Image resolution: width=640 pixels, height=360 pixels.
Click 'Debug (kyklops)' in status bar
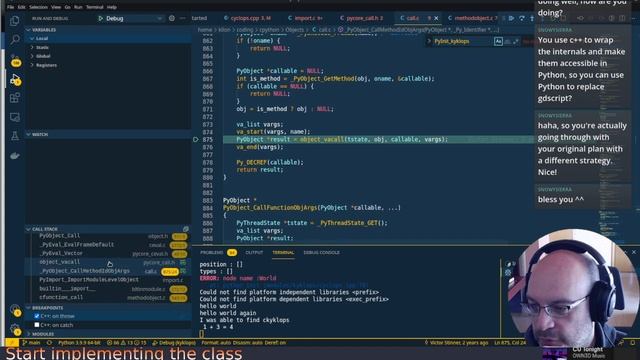[174, 342]
